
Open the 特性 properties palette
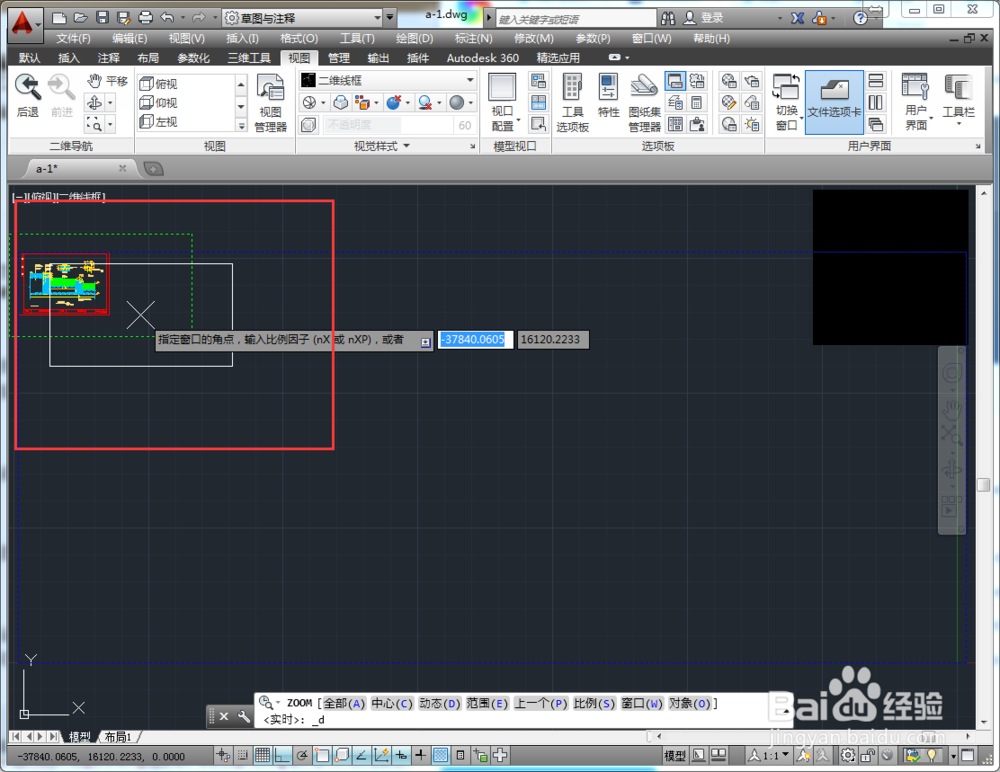(x=608, y=96)
